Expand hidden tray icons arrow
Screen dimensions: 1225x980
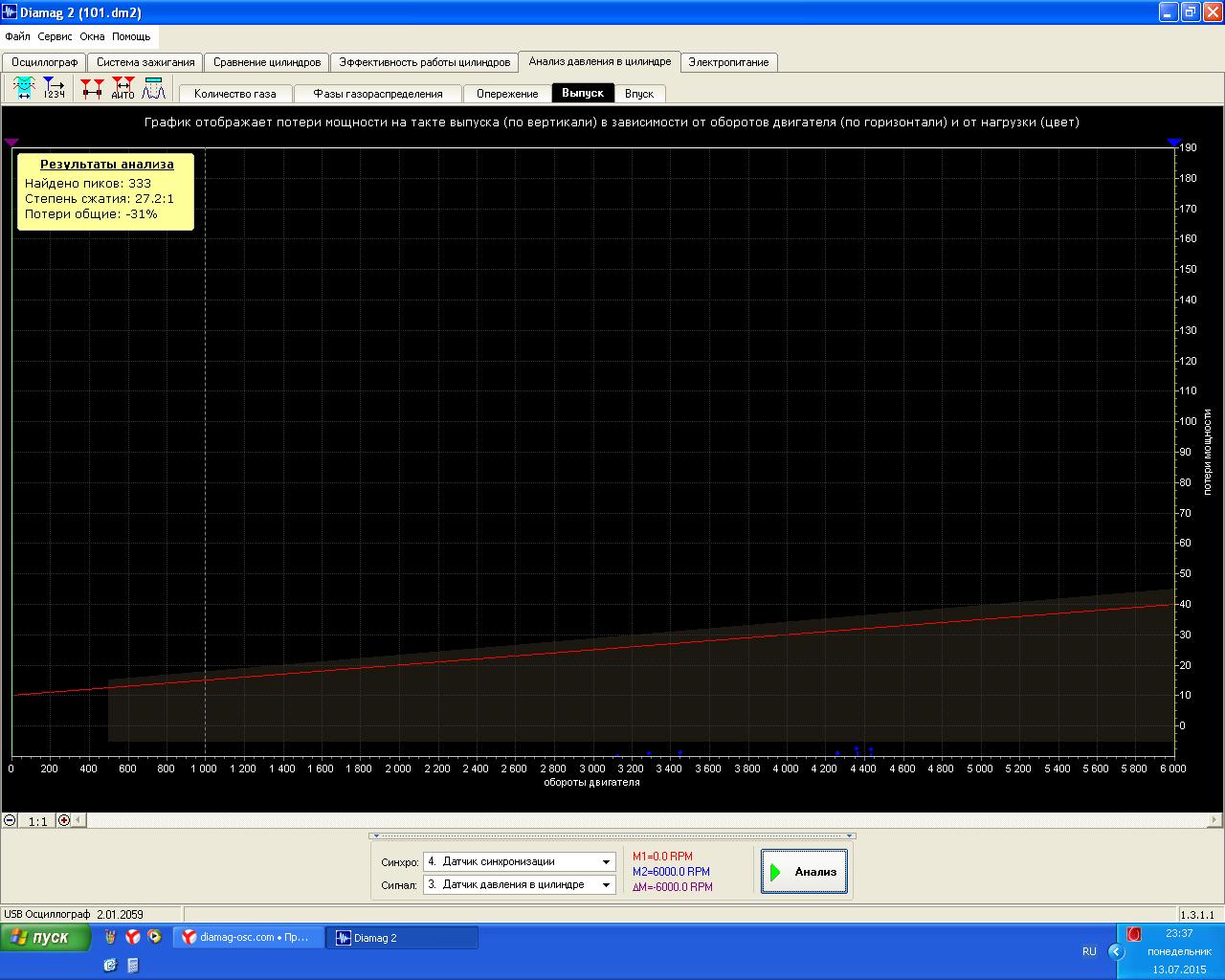pos(1115,951)
